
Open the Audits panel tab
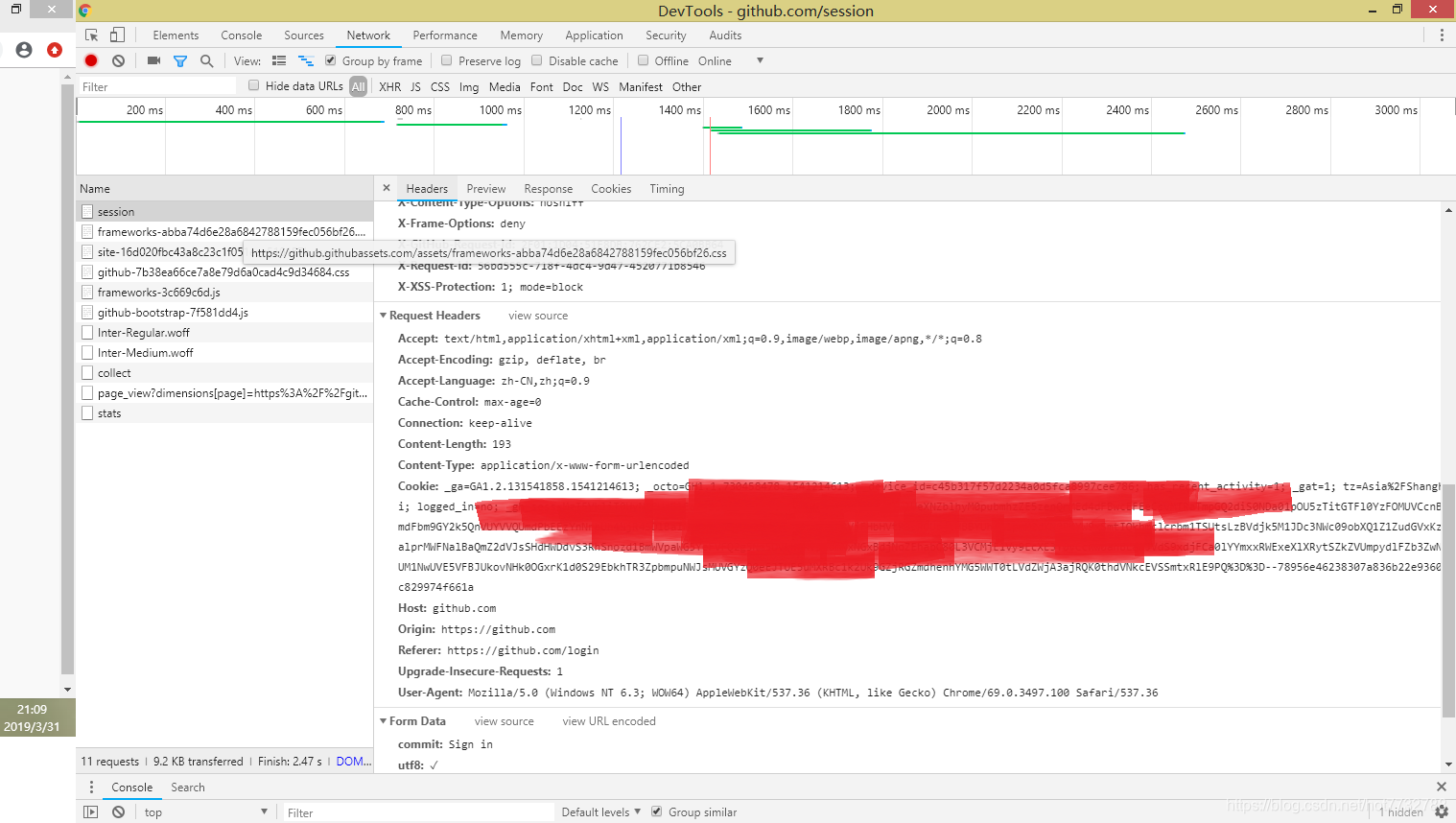coord(725,35)
